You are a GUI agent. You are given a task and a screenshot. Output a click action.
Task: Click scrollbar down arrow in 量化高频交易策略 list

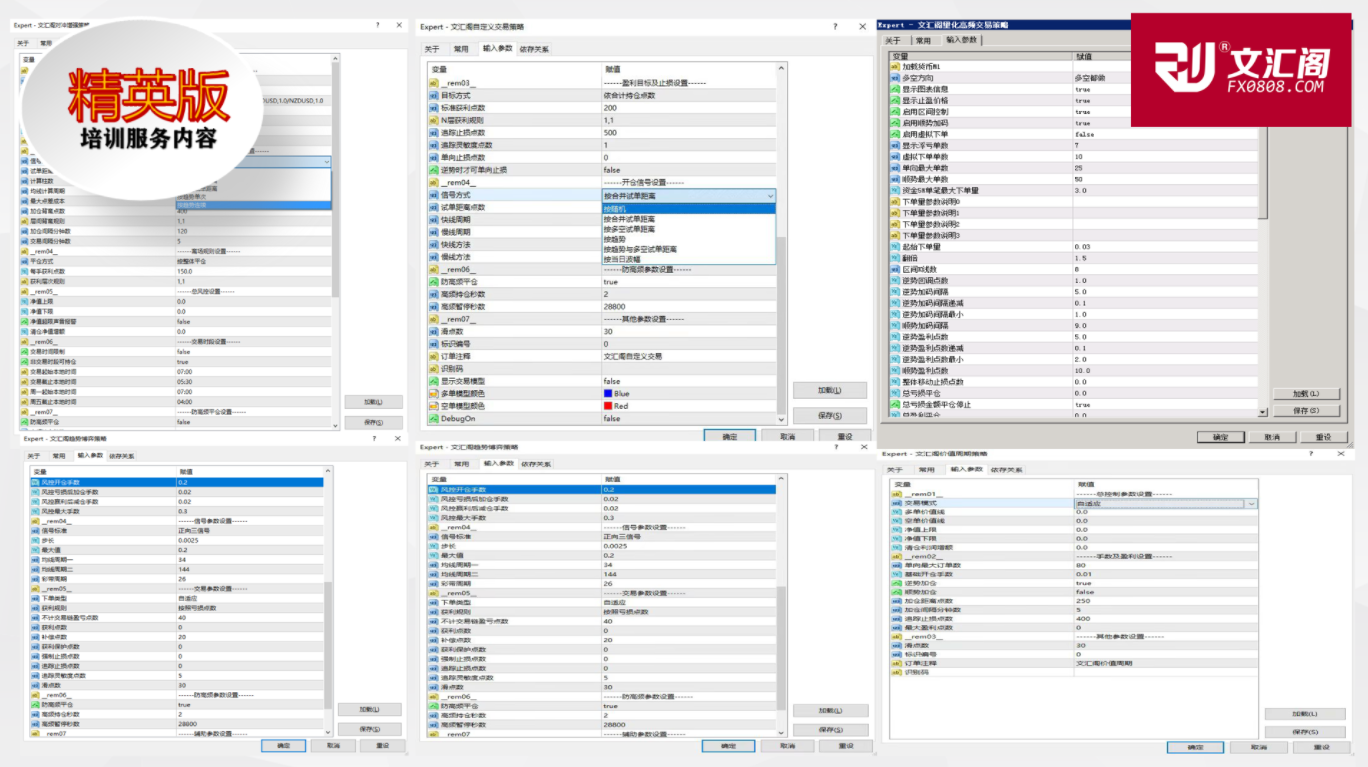[1263, 411]
